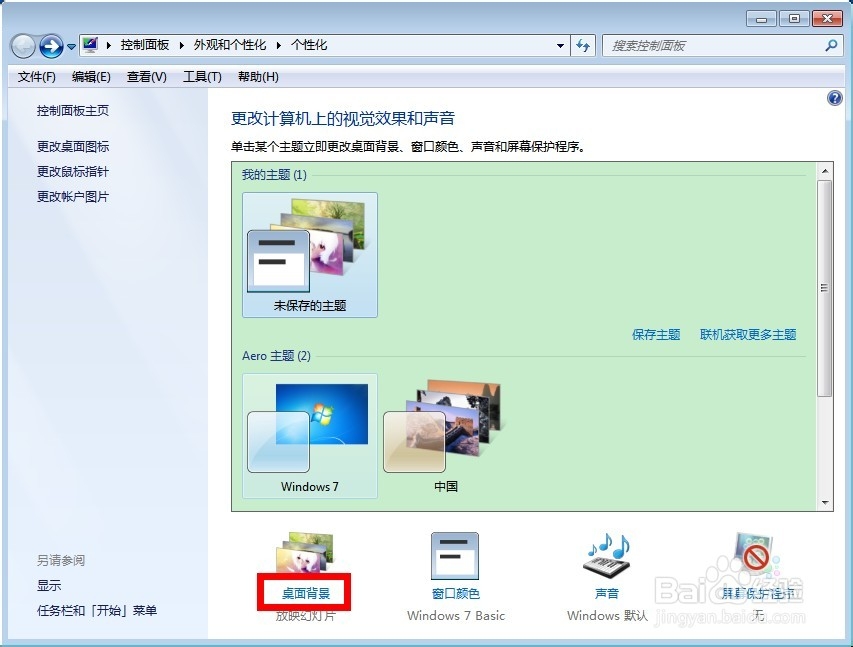Image resolution: width=853 pixels, height=647 pixels.
Task: Open the 查看 menu
Action: click(145, 76)
